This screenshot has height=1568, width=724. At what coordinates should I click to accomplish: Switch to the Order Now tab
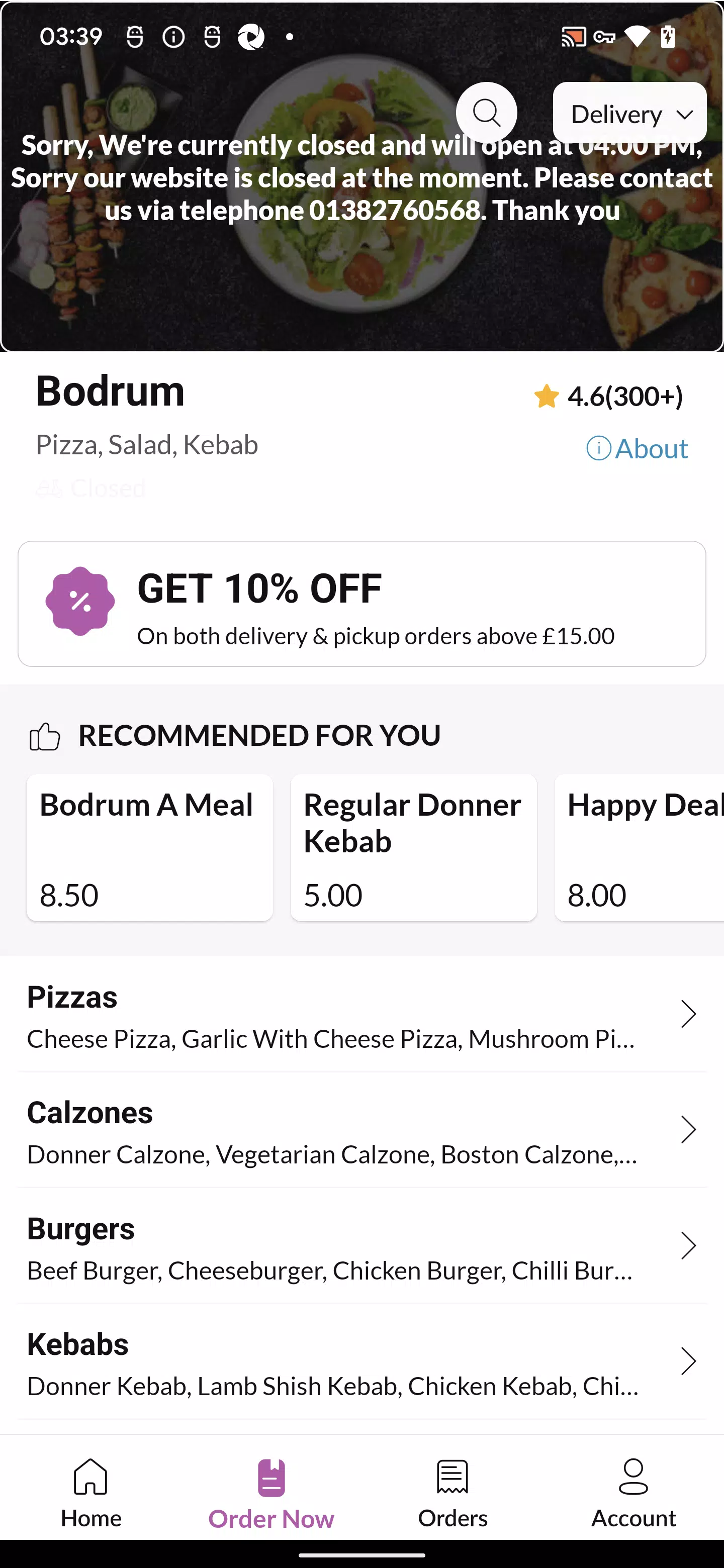click(271, 1493)
